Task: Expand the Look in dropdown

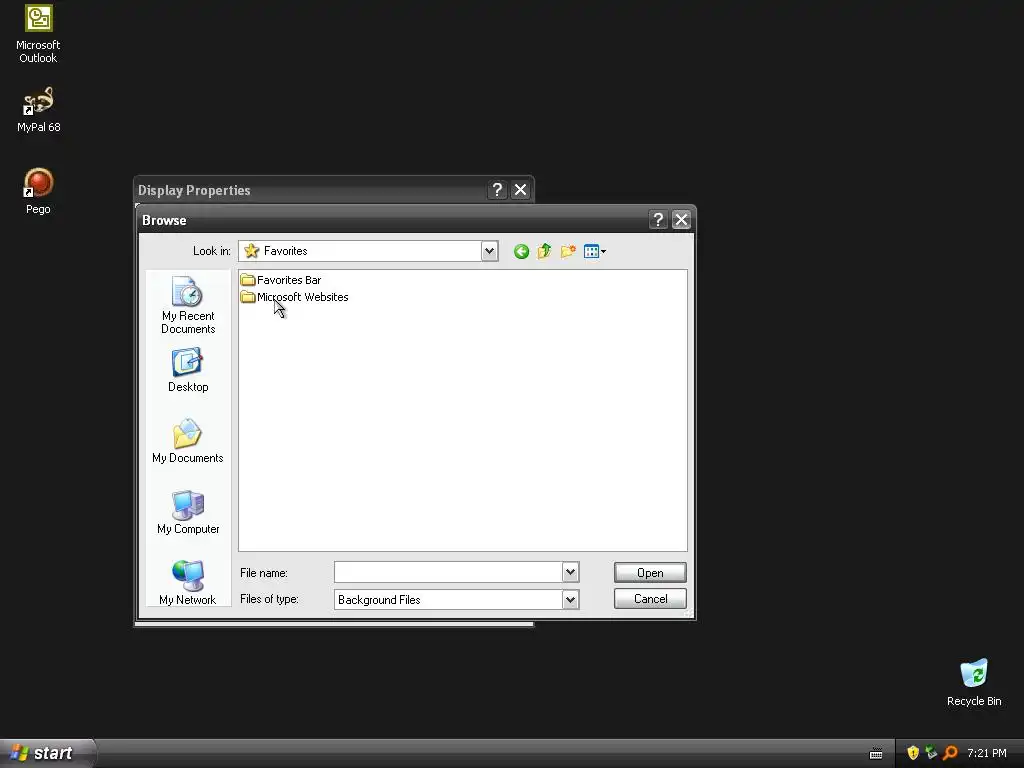Action: [x=489, y=251]
